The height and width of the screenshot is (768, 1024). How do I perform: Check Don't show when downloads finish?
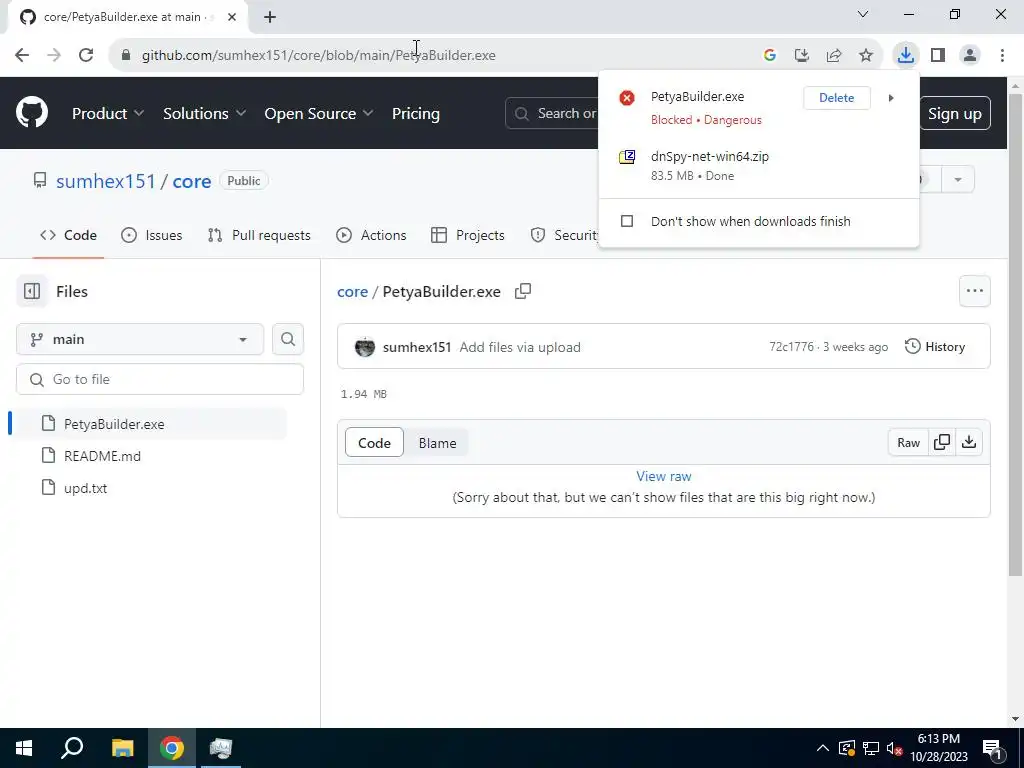click(x=627, y=221)
